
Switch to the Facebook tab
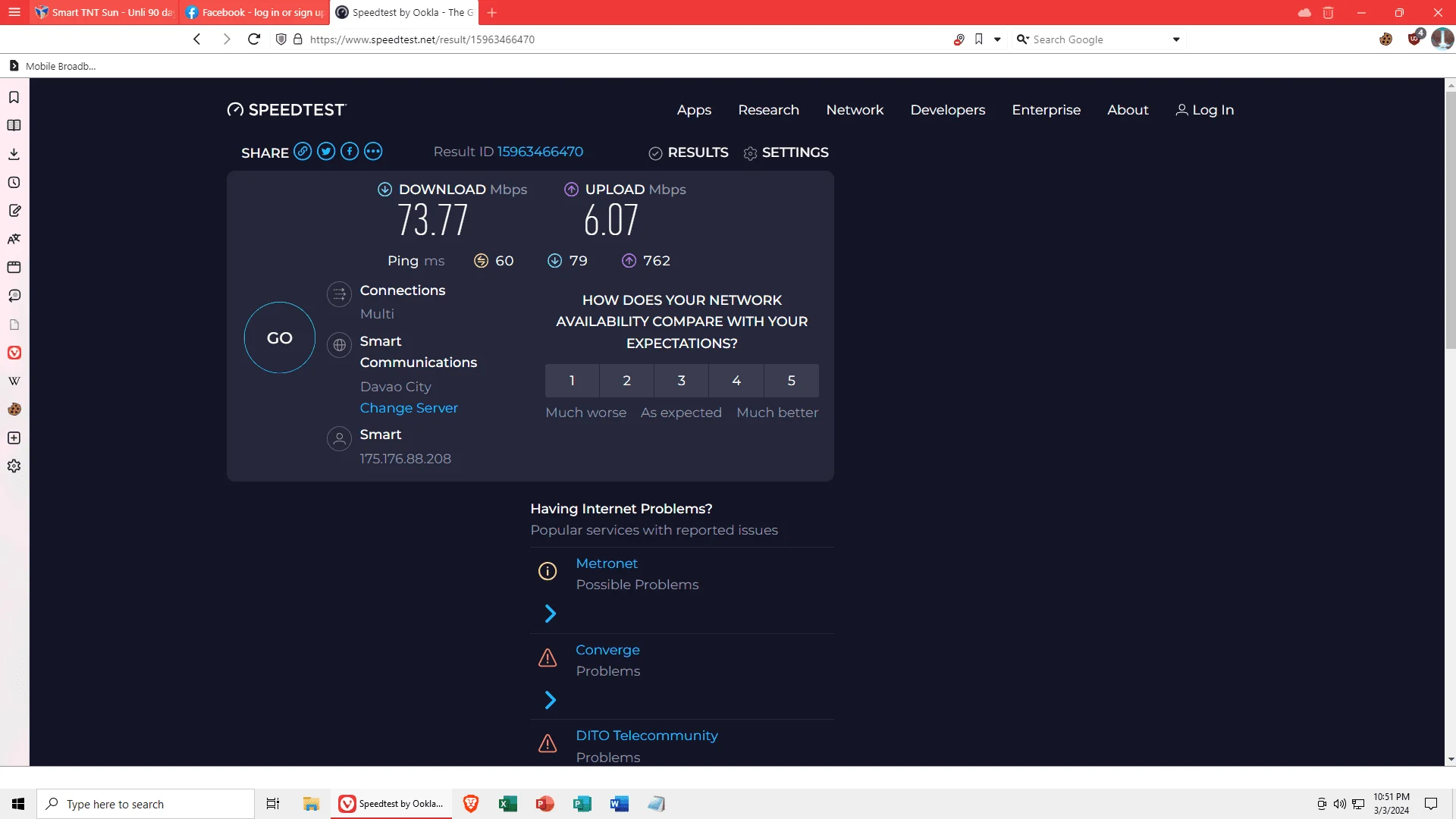255,12
